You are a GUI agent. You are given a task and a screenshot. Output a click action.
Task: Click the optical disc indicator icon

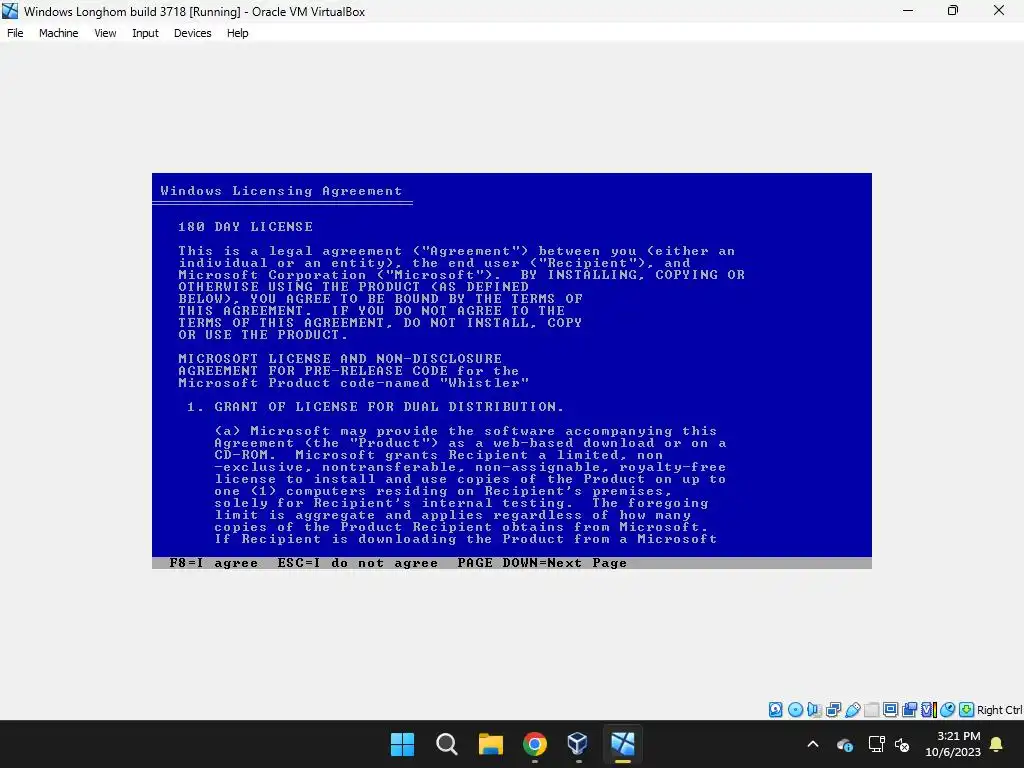(795, 710)
